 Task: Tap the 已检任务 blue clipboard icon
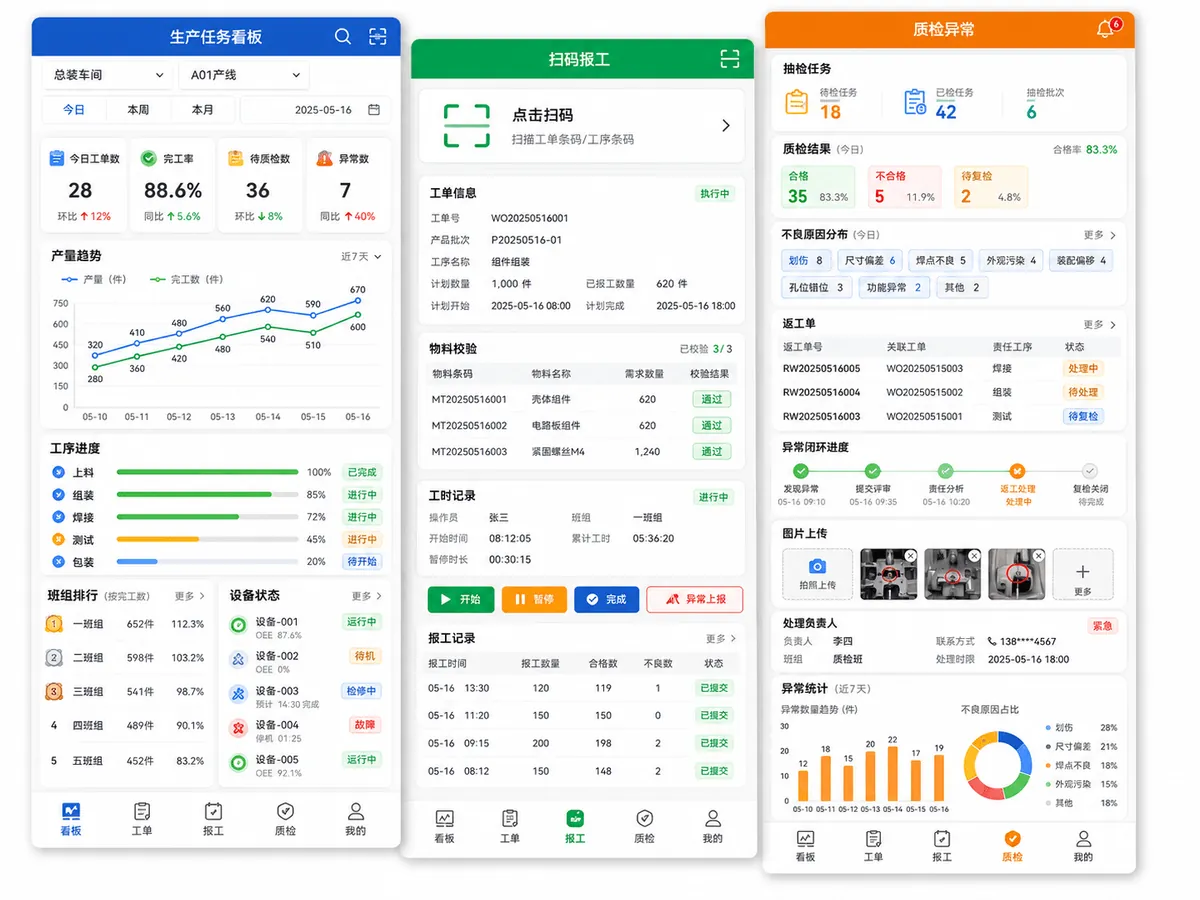(915, 102)
